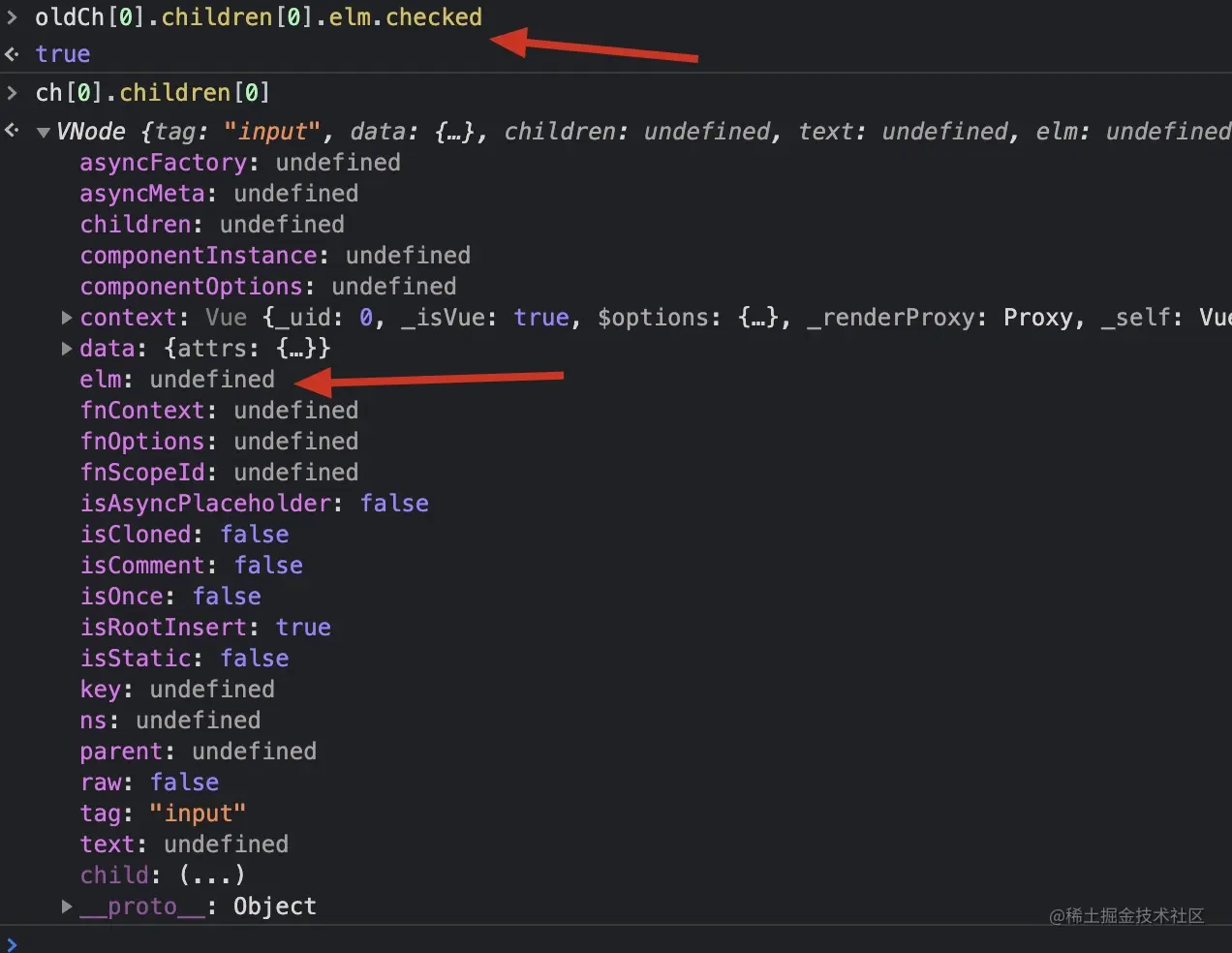Click the isRootInsert: true value

click(x=303, y=627)
